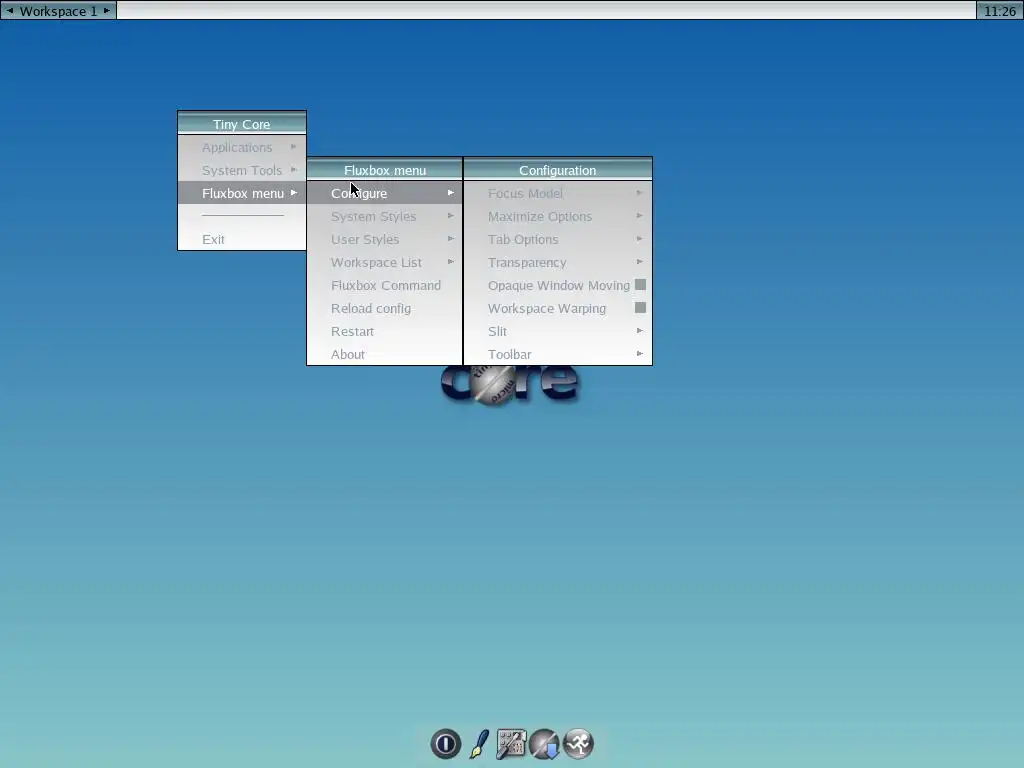
Task: Expand the Toolbar submenu arrow
Action: pyautogui.click(x=639, y=354)
